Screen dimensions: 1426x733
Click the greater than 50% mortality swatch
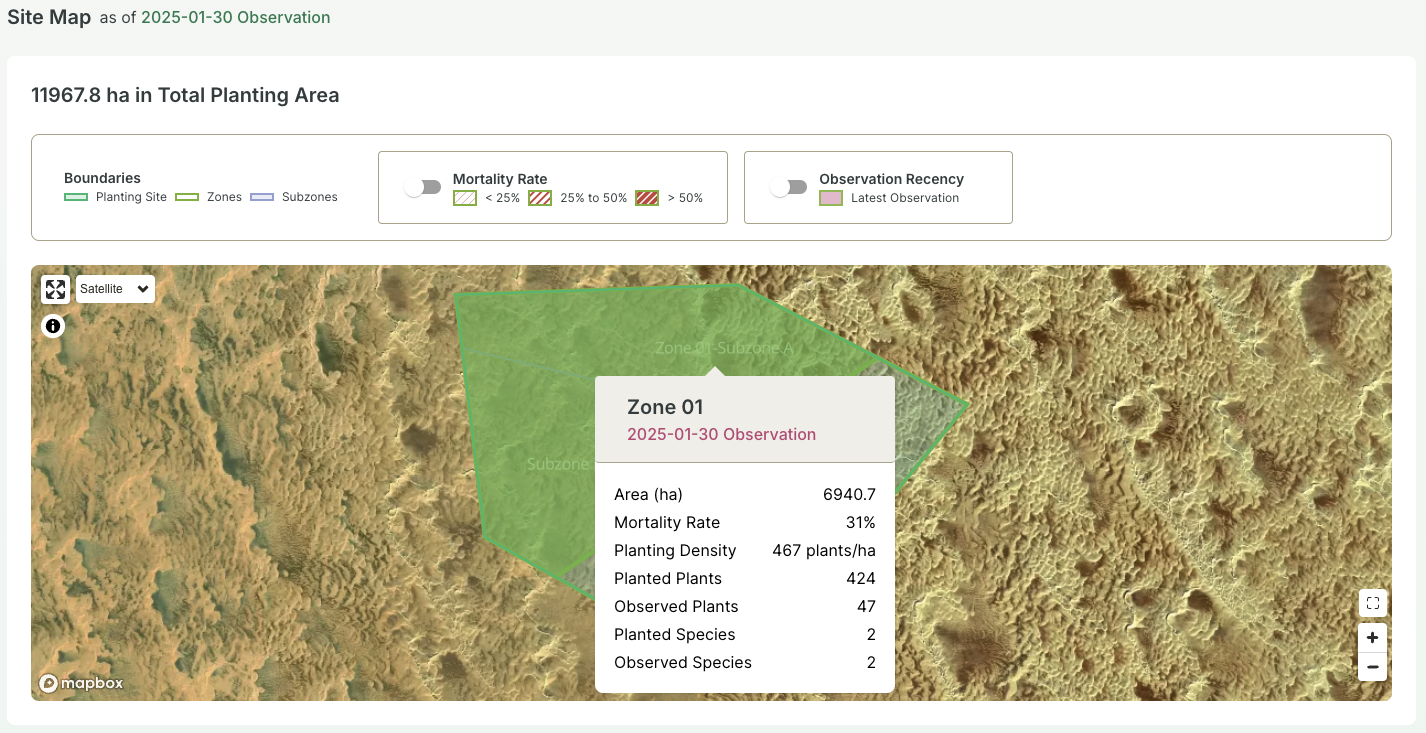[x=647, y=198]
